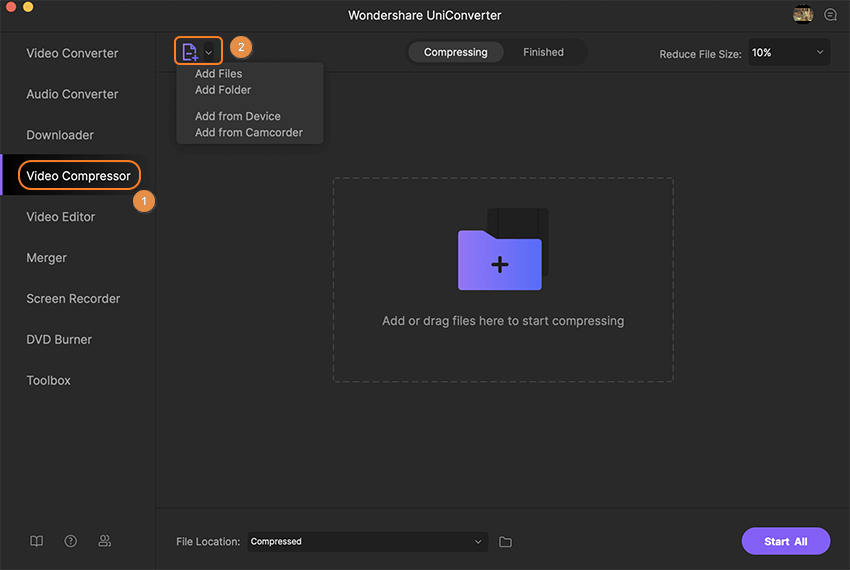850x570 pixels.
Task: Choose Add Files from the menu
Action: pyautogui.click(x=218, y=74)
